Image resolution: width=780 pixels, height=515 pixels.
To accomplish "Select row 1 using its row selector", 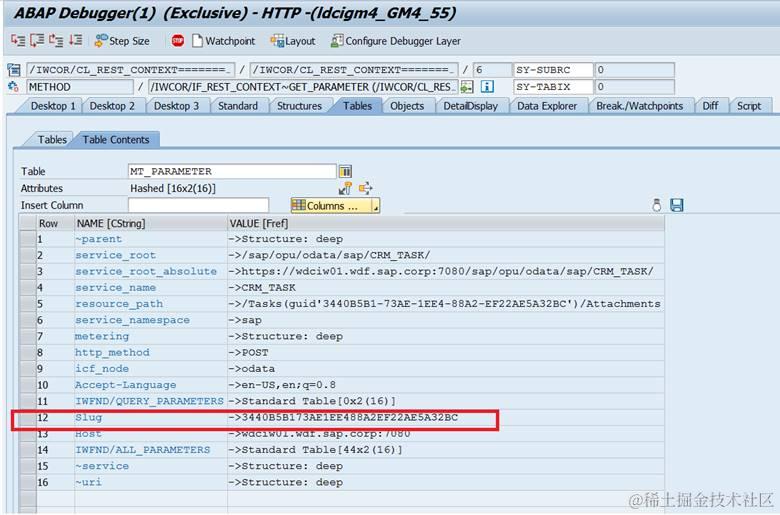I will (x=27, y=239).
